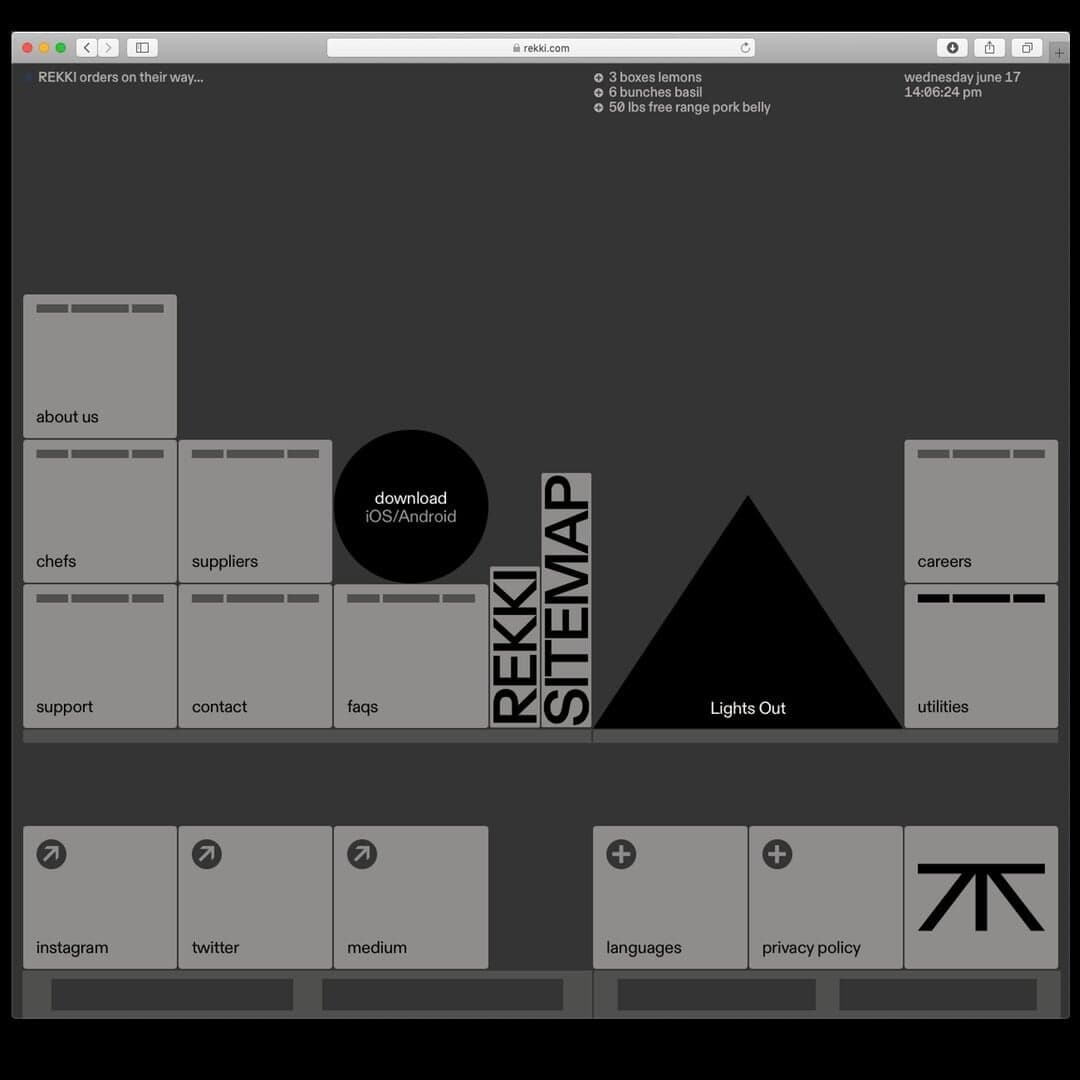Click the plus icon beside "50 lbs free range pork belly"
The image size is (1080, 1080).
pos(597,107)
